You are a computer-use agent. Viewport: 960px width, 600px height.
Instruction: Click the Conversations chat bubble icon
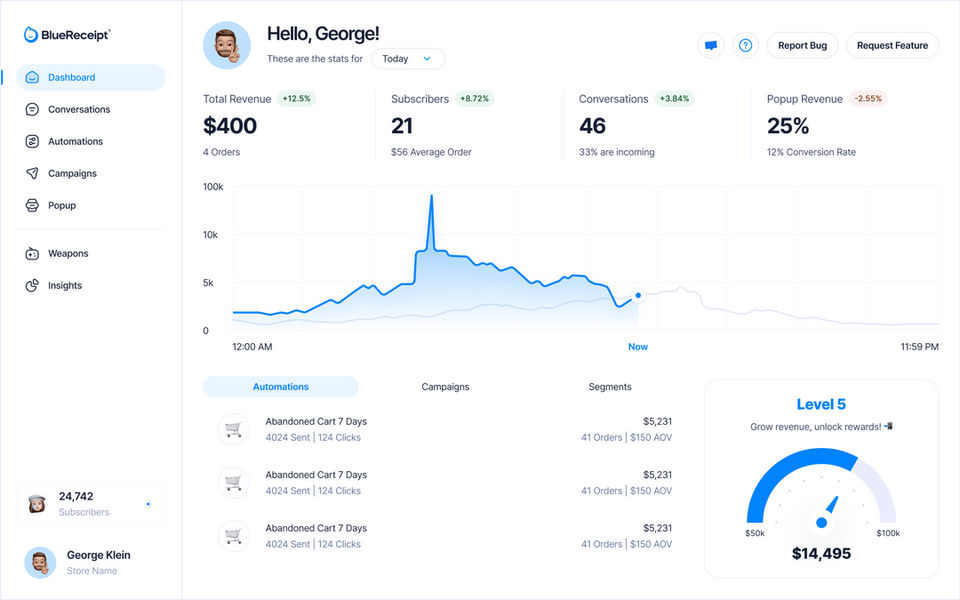pyautogui.click(x=32, y=109)
